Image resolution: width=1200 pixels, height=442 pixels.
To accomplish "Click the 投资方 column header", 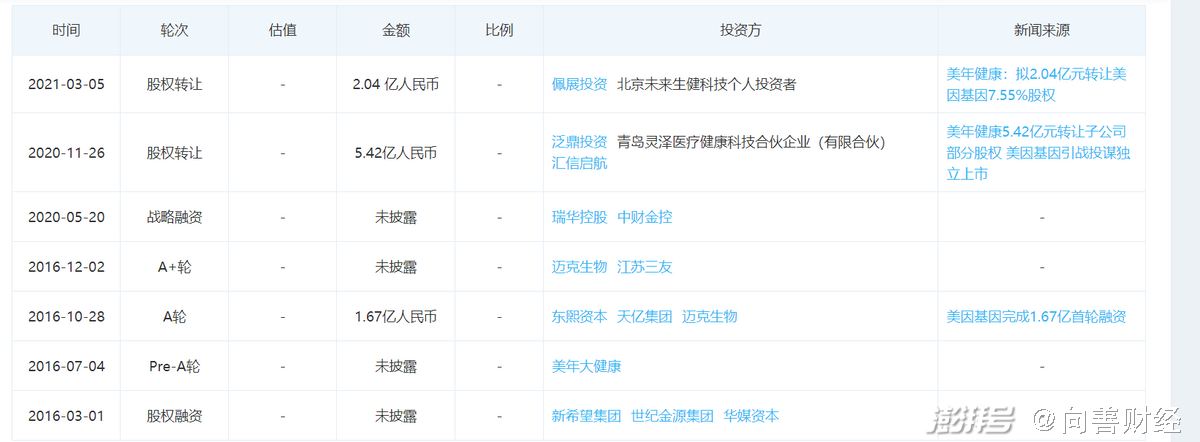I will (x=740, y=30).
